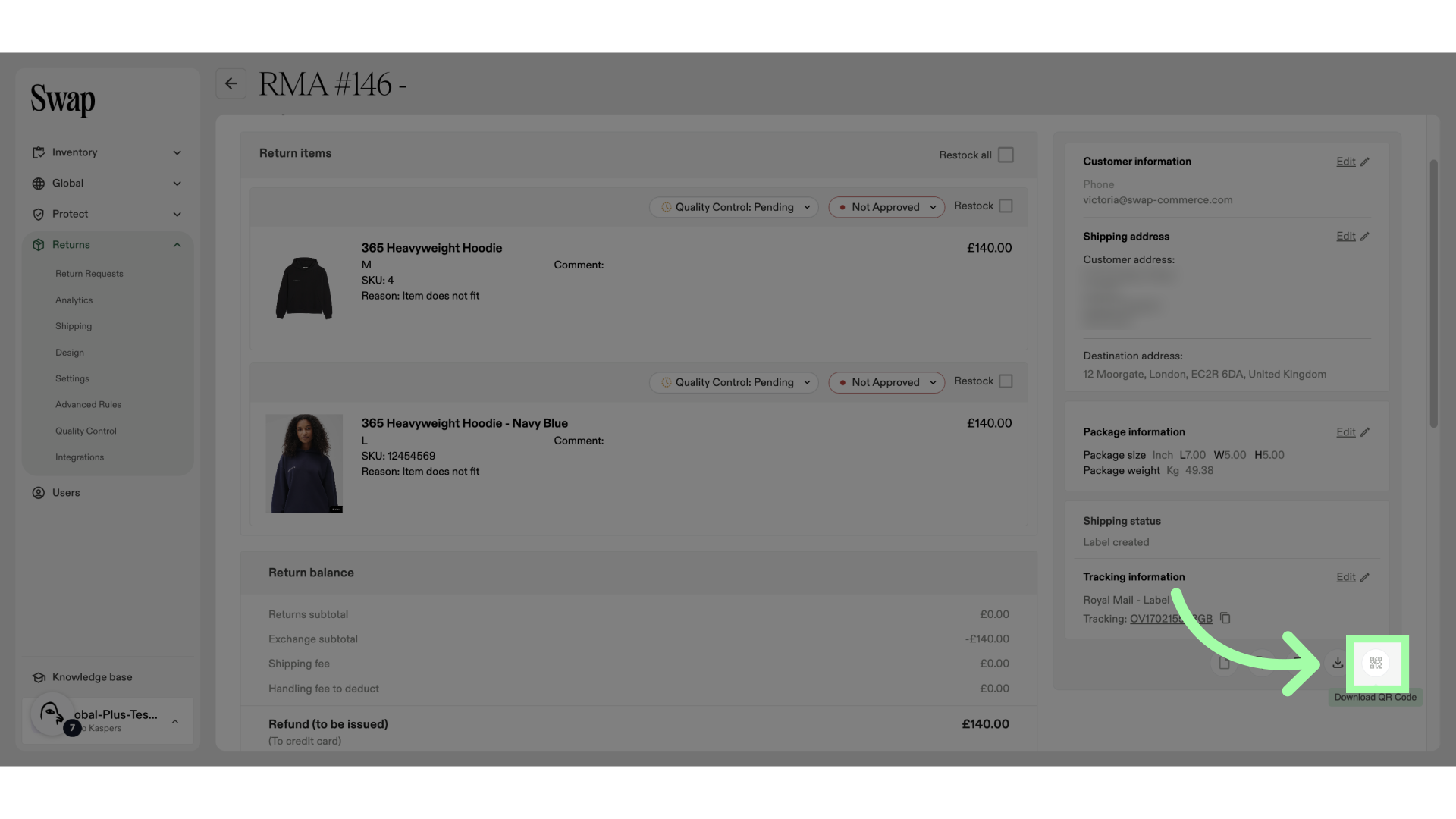
Task: Open Return Requests in the sidebar
Action: point(89,274)
